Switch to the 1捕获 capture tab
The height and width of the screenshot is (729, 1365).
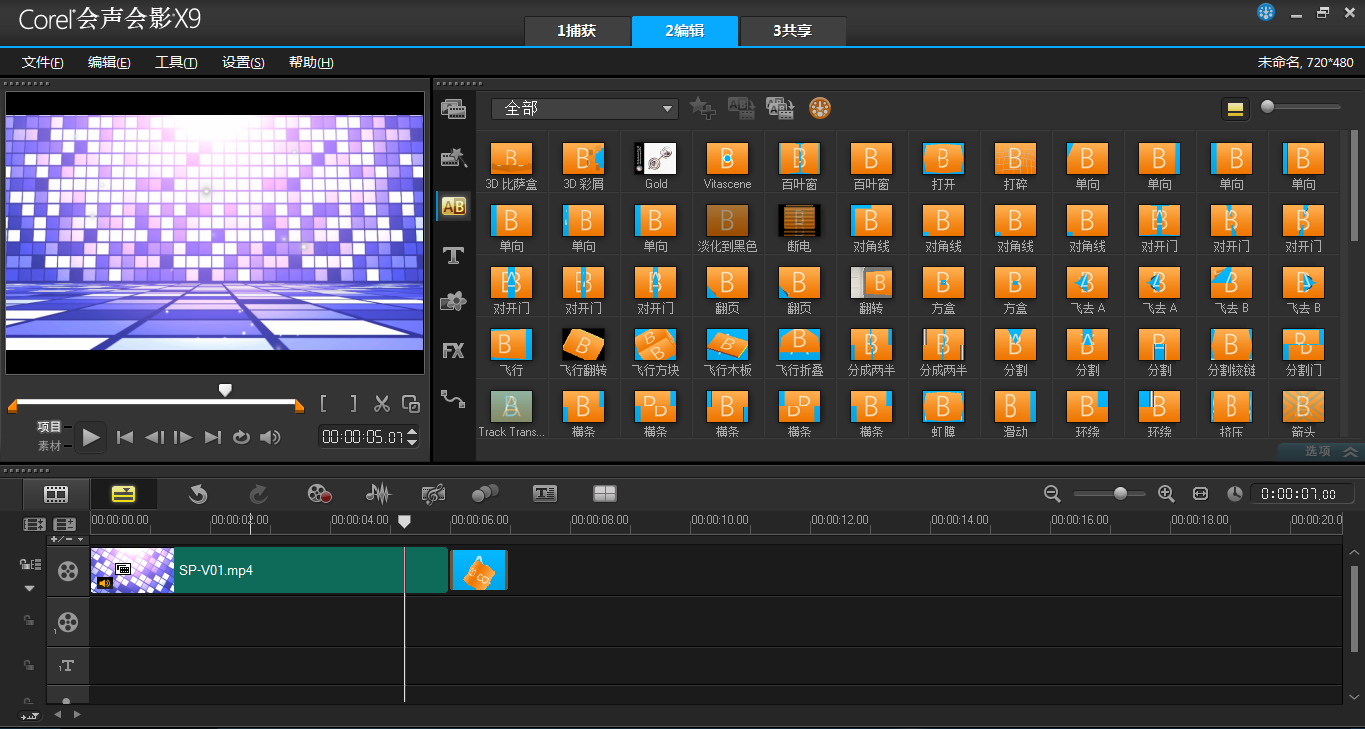(x=577, y=30)
